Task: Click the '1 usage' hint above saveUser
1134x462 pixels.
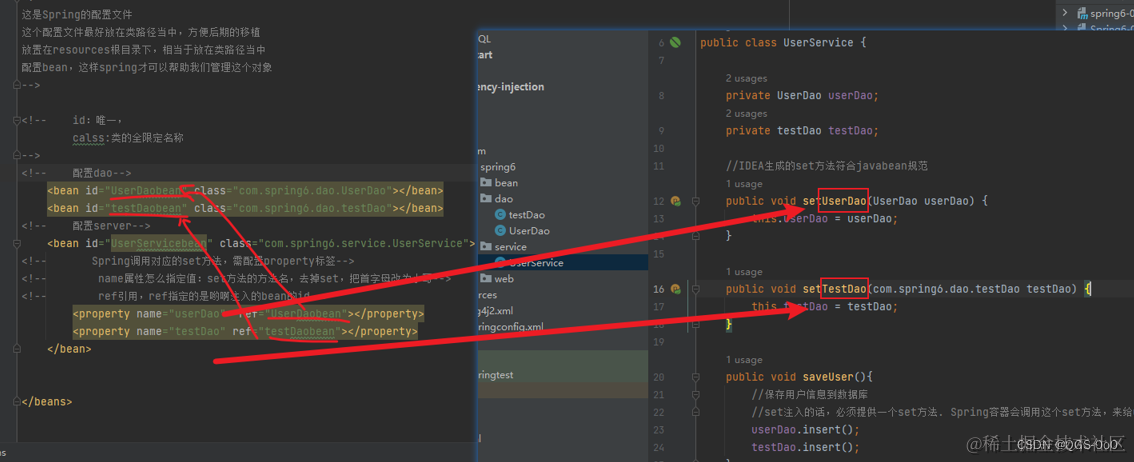Action: (x=744, y=360)
